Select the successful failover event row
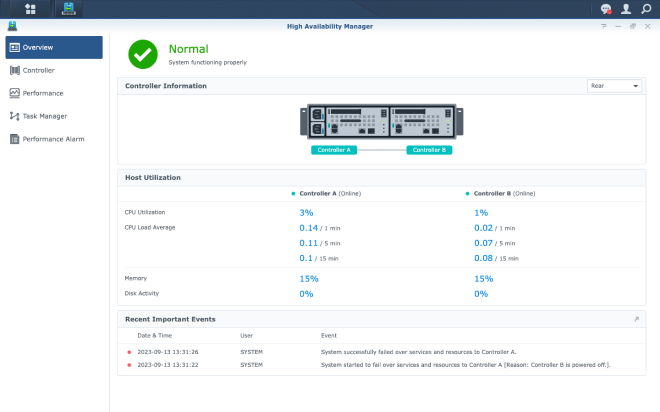 pos(418,352)
